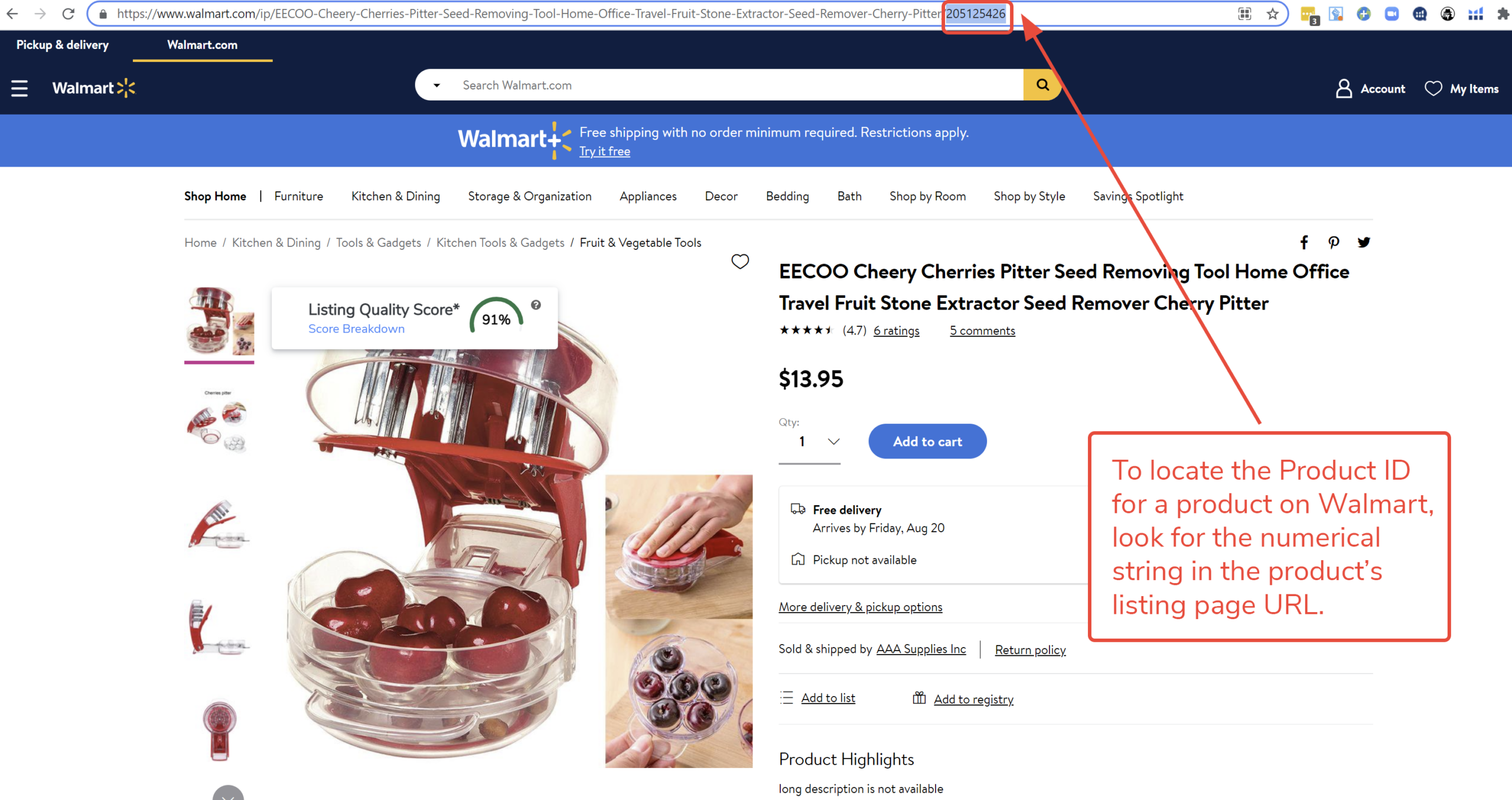
Task: Open Listing Quality Score help icon
Action: (x=536, y=305)
